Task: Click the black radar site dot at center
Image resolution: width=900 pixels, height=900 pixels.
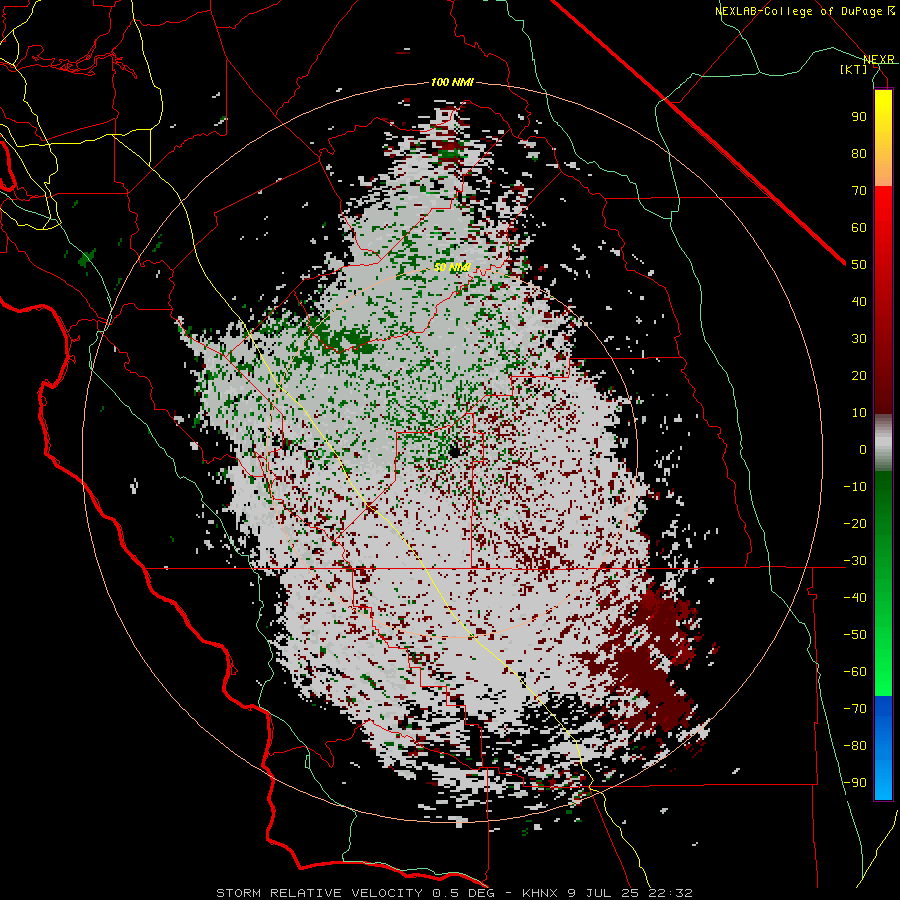Action: pos(455,452)
